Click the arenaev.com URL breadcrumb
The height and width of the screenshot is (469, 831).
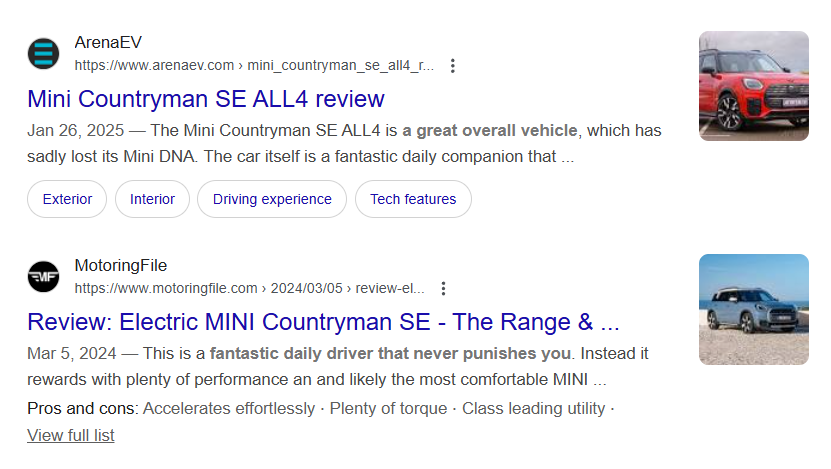pyautogui.click(x=254, y=66)
